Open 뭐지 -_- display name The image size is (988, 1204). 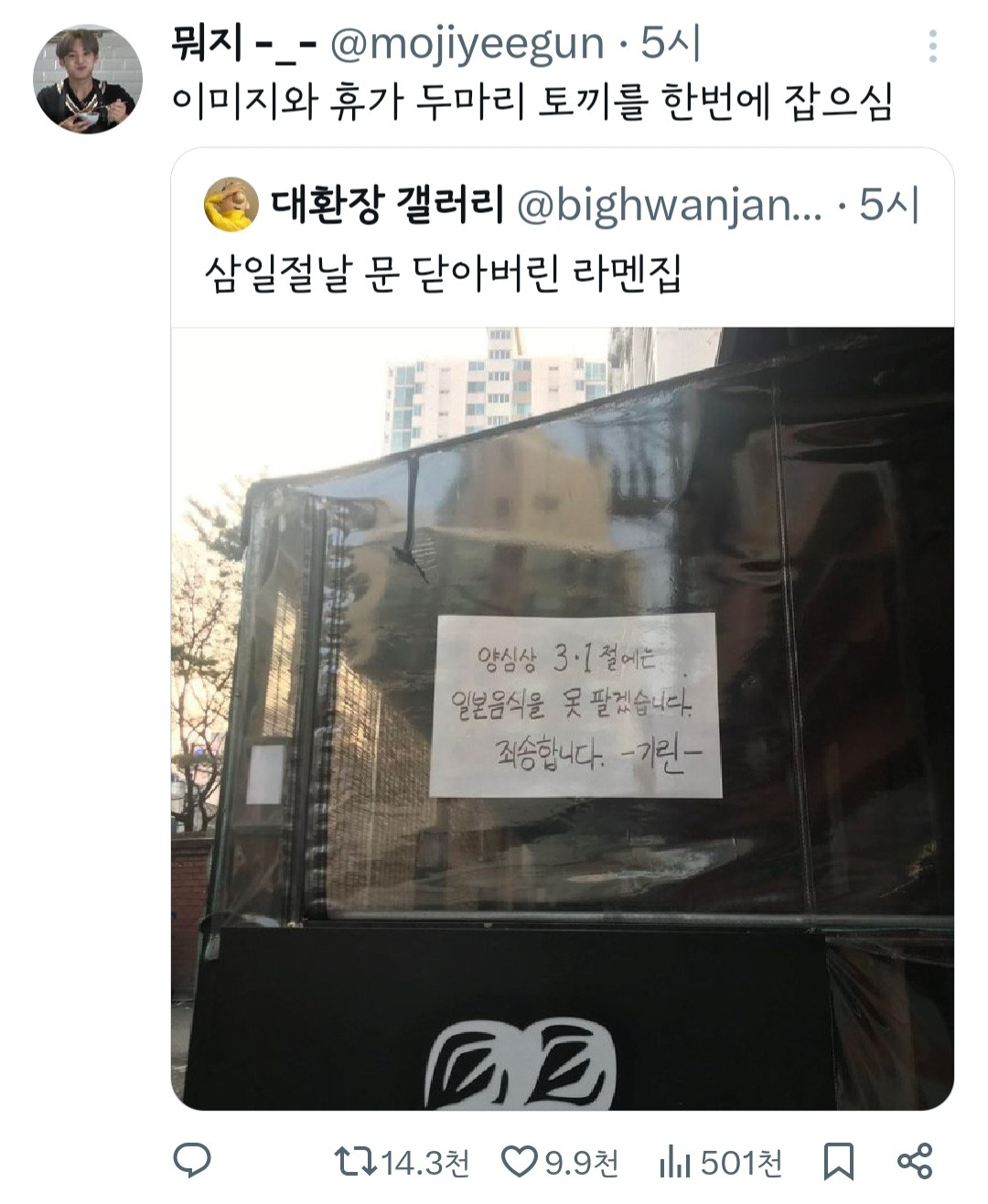pyautogui.click(x=244, y=44)
